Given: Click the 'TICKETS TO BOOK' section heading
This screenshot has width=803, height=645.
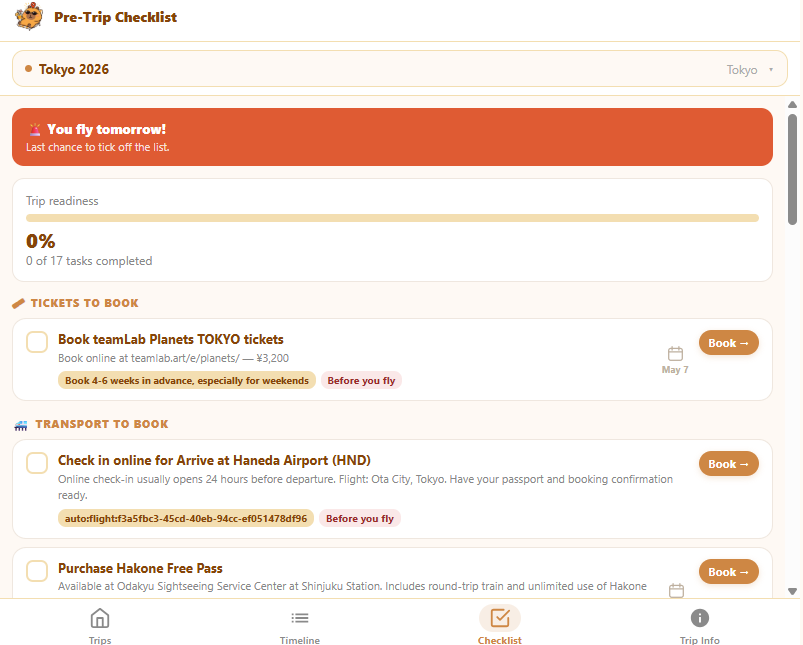Looking at the screenshot, I should (84, 303).
